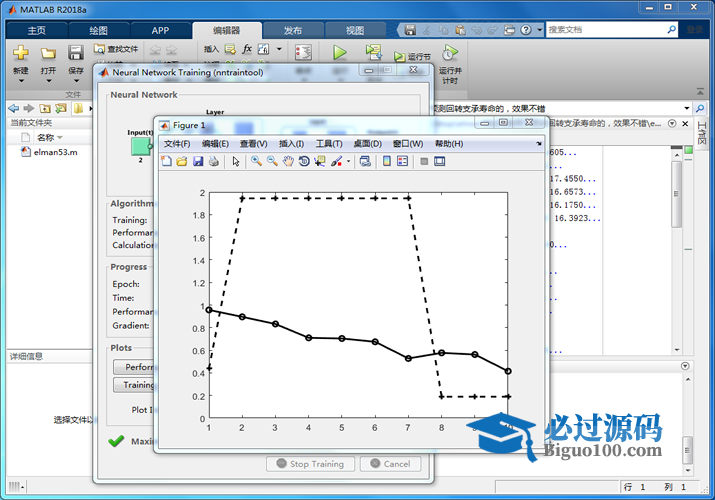Image resolution: width=715 pixels, height=500 pixels.
Task: Click the New Figure icon in Figure 1
Action: coord(166,161)
